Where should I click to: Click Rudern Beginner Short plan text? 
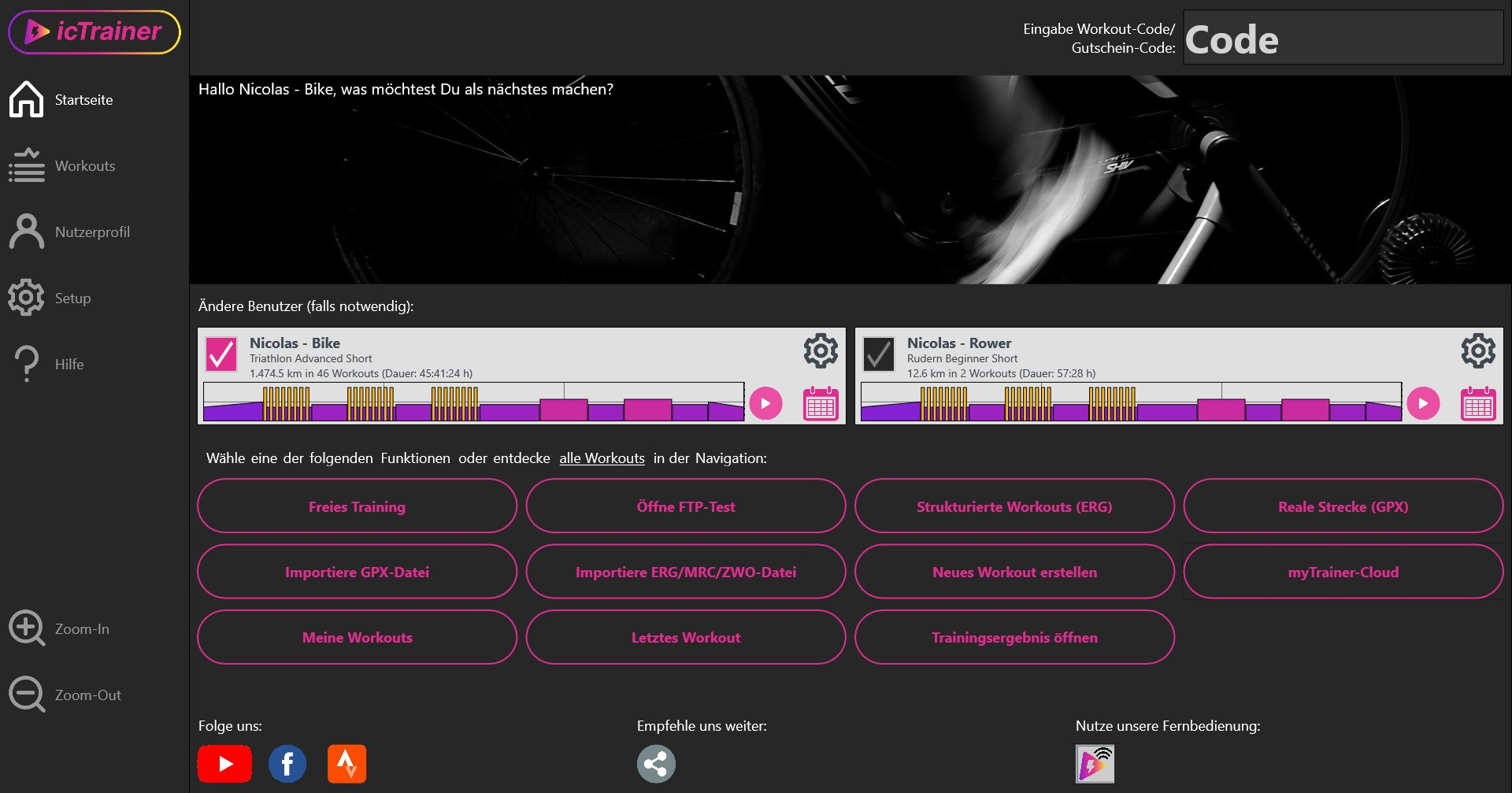tap(962, 358)
